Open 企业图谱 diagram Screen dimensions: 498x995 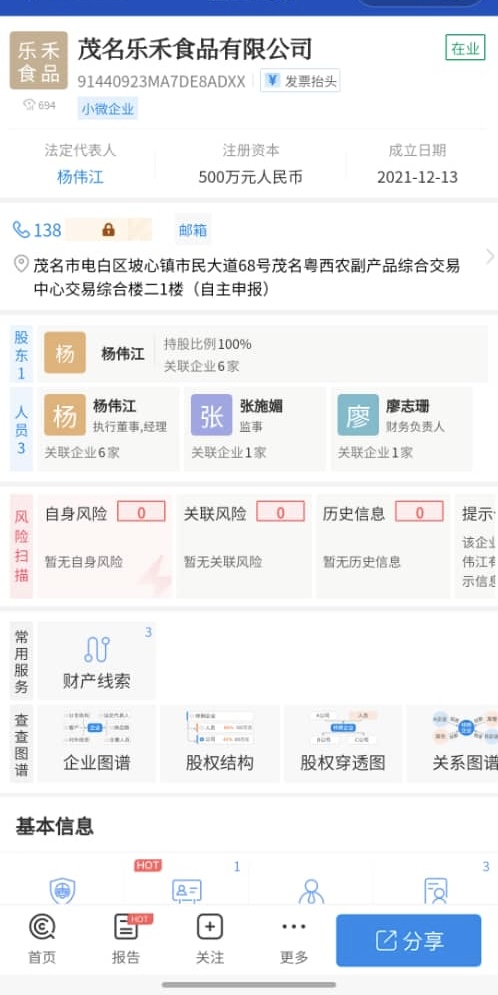pyautogui.click(x=96, y=743)
